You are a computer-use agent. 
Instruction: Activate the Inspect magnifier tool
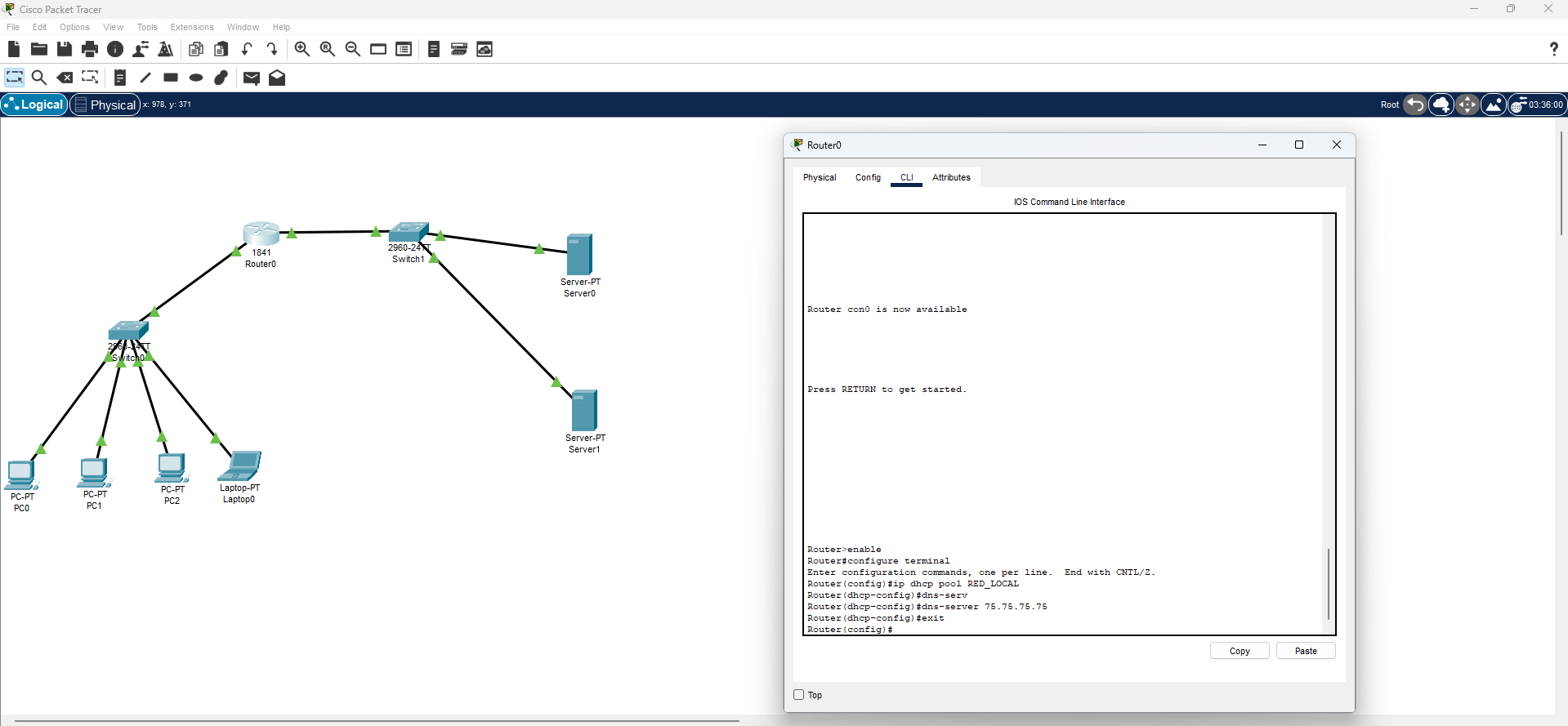(x=38, y=78)
